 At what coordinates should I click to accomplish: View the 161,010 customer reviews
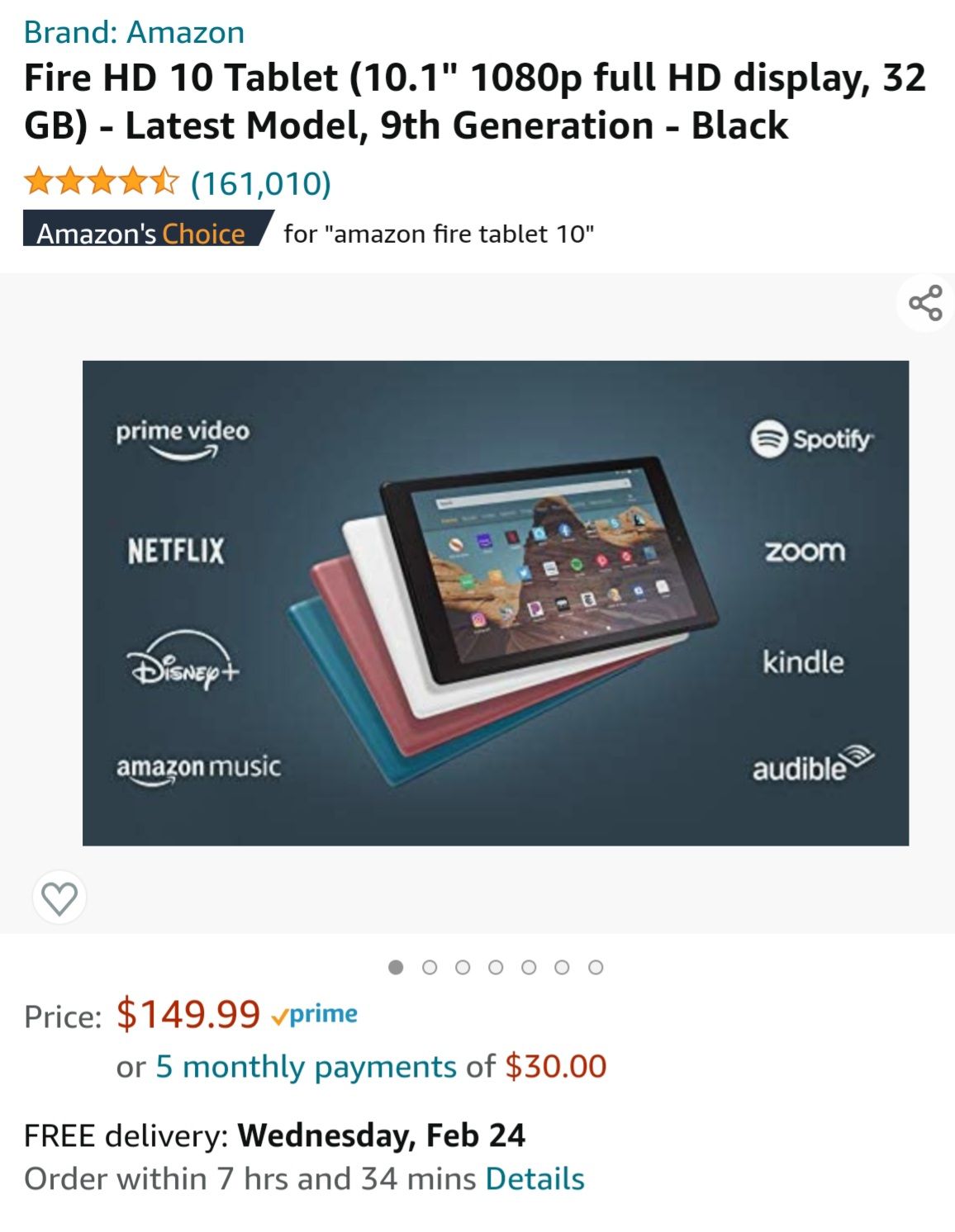coord(261,183)
